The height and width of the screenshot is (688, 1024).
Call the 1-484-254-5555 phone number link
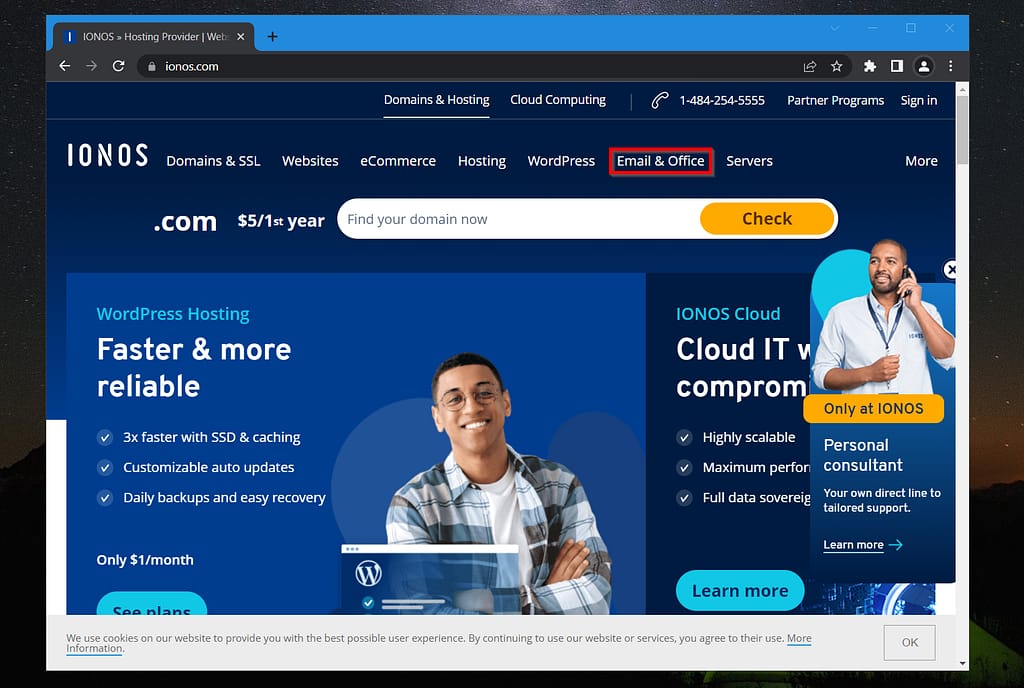tap(722, 101)
